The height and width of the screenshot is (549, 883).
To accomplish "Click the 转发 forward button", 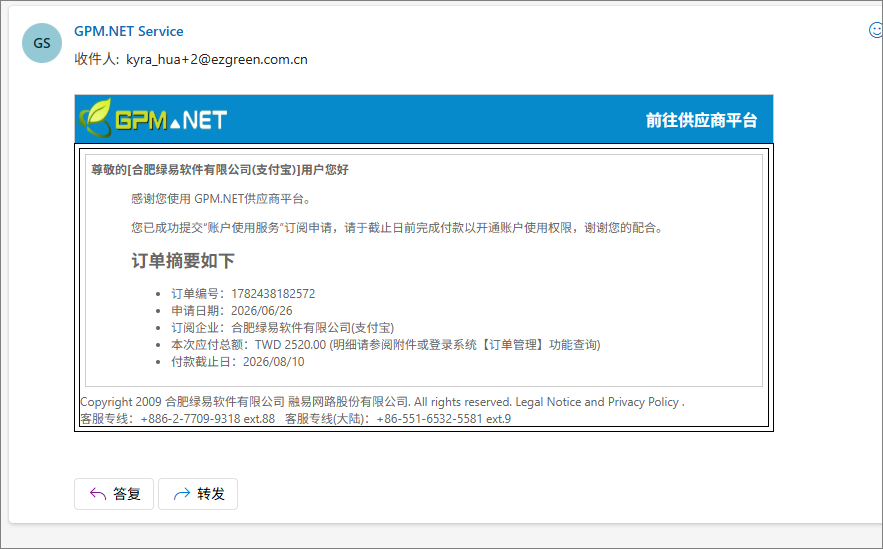I will 198,494.
